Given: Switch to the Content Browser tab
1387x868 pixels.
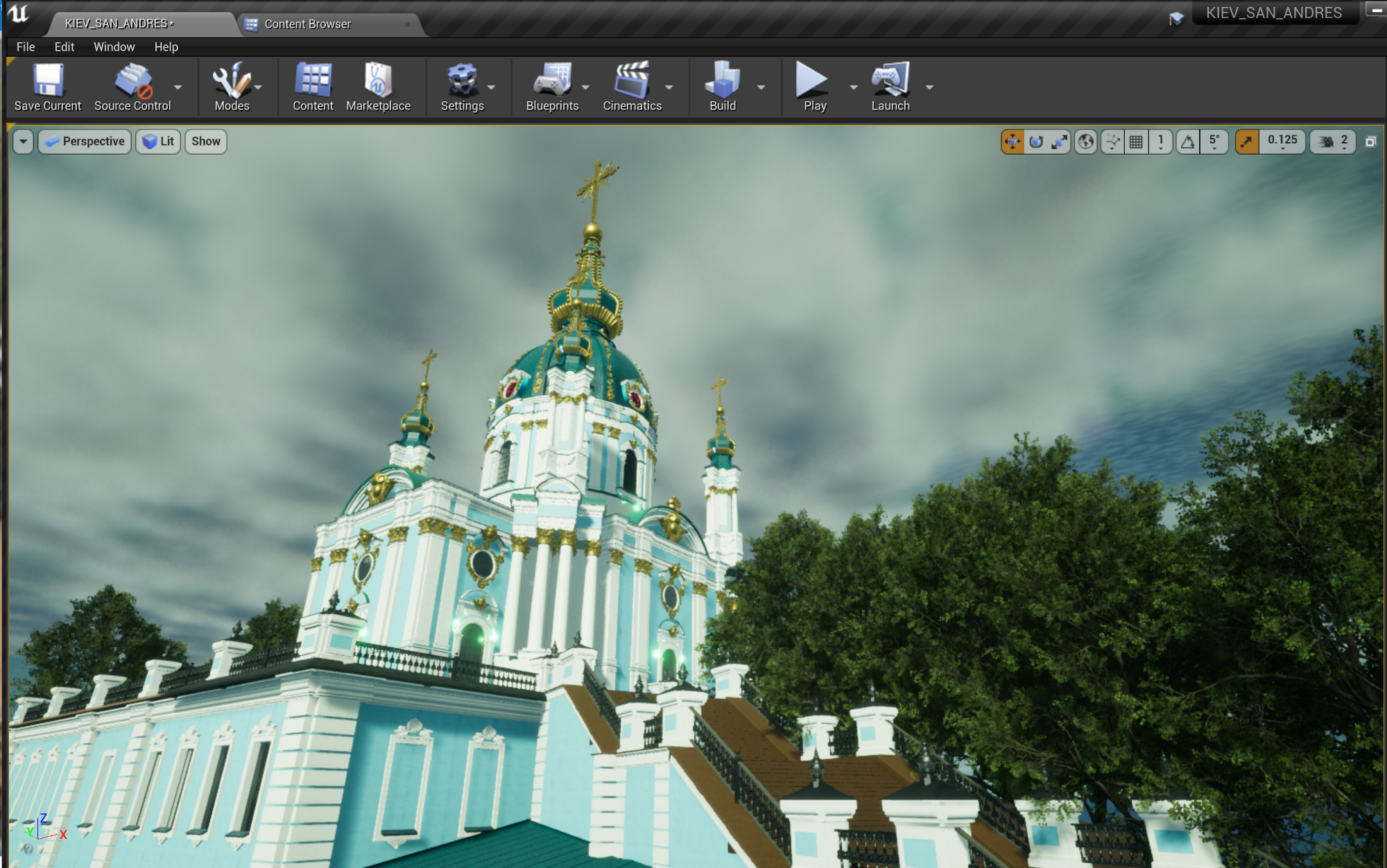Looking at the screenshot, I should click(x=307, y=24).
